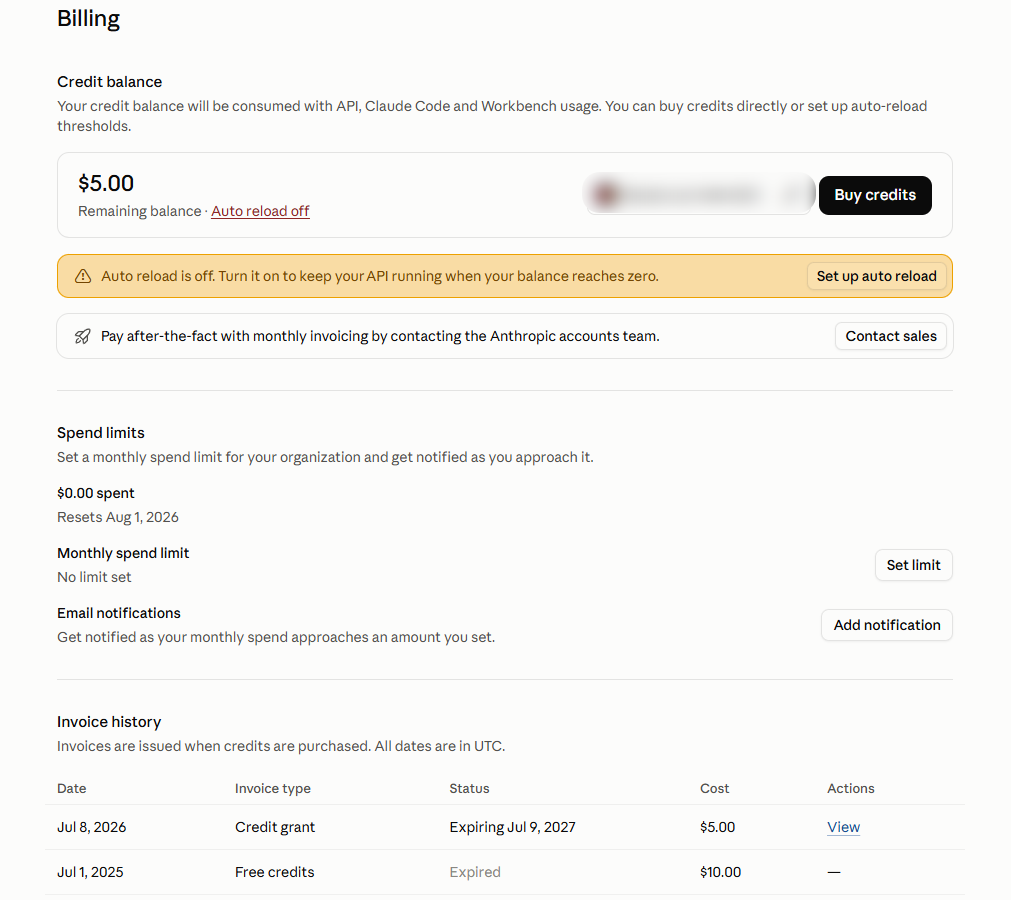Select the Credit grant invoice row
The height and width of the screenshot is (900, 1011).
[505, 827]
